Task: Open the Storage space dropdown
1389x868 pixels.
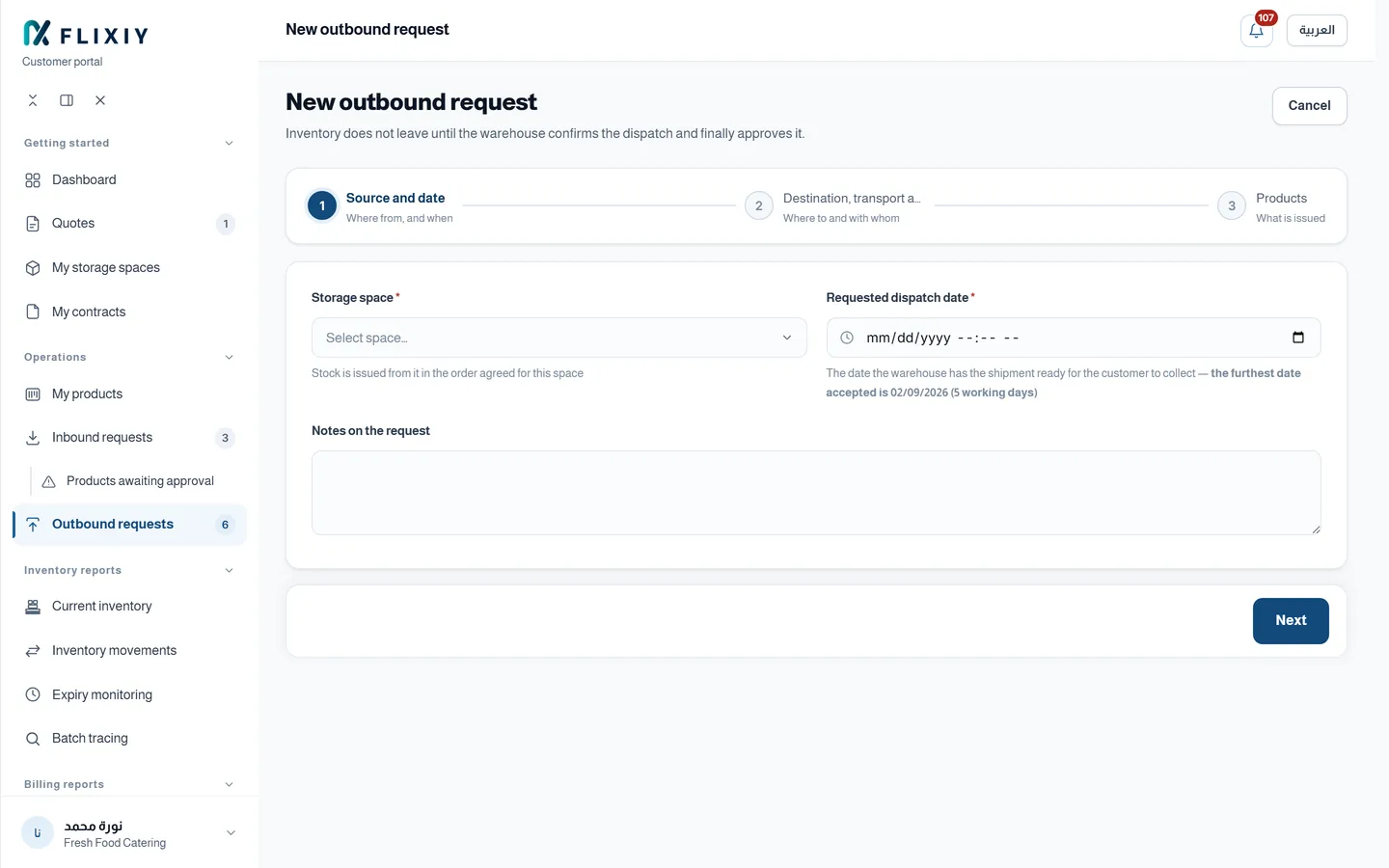Action: (x=558, y=338)
